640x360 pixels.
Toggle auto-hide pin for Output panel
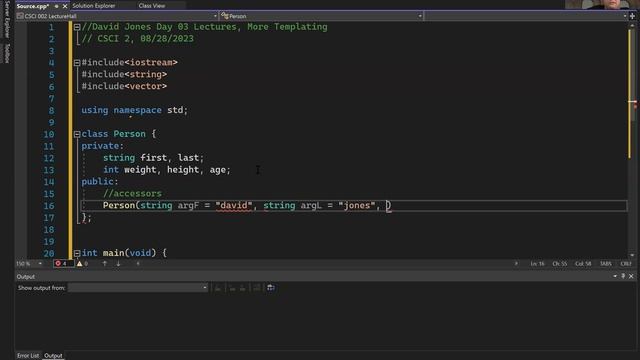tap(623, 276)
